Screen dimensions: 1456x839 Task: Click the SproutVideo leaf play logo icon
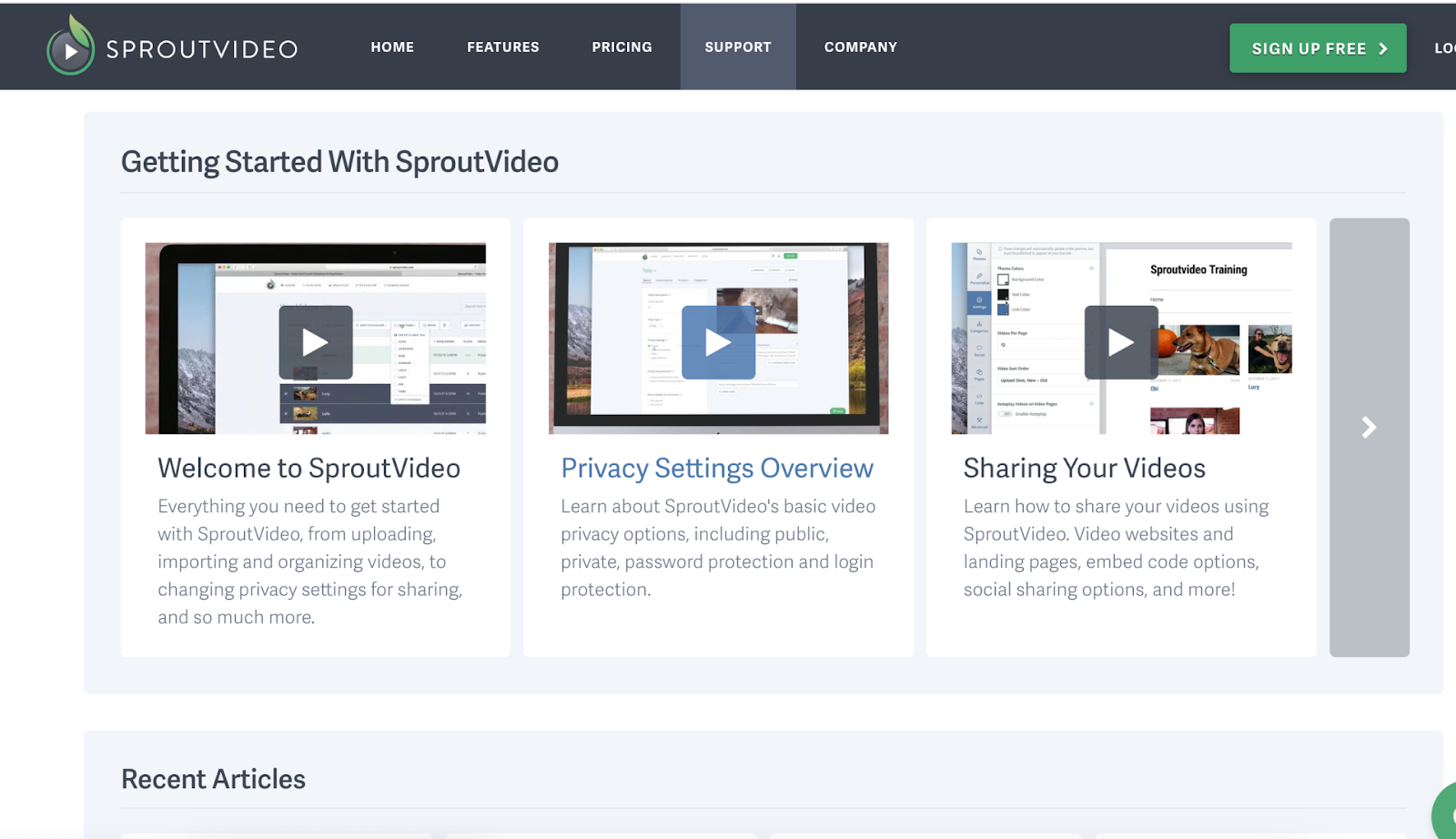coord(70,45)
